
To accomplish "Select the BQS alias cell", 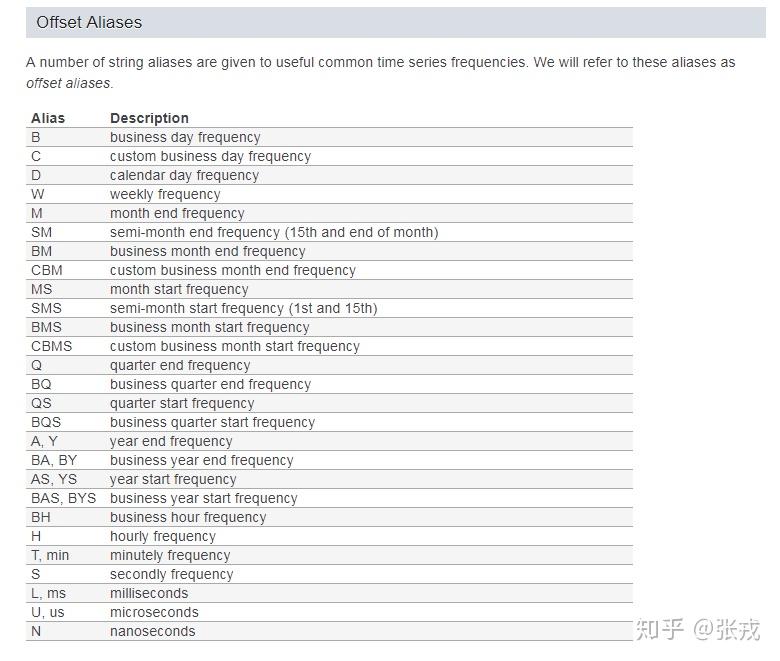I will pos(46,422).
